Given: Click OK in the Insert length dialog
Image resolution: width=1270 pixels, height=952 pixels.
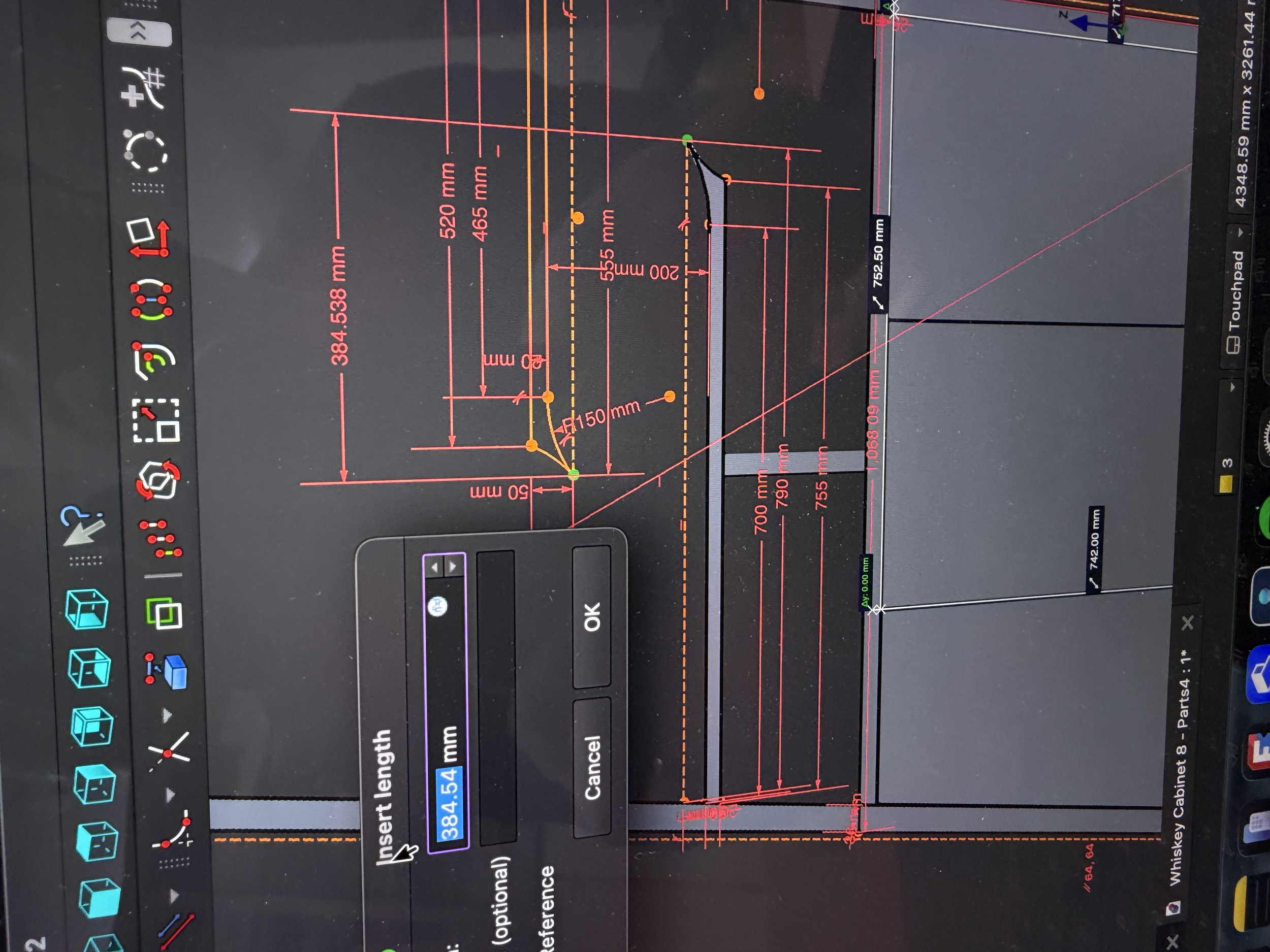Looking at the screenshot, I should (591, 616).
